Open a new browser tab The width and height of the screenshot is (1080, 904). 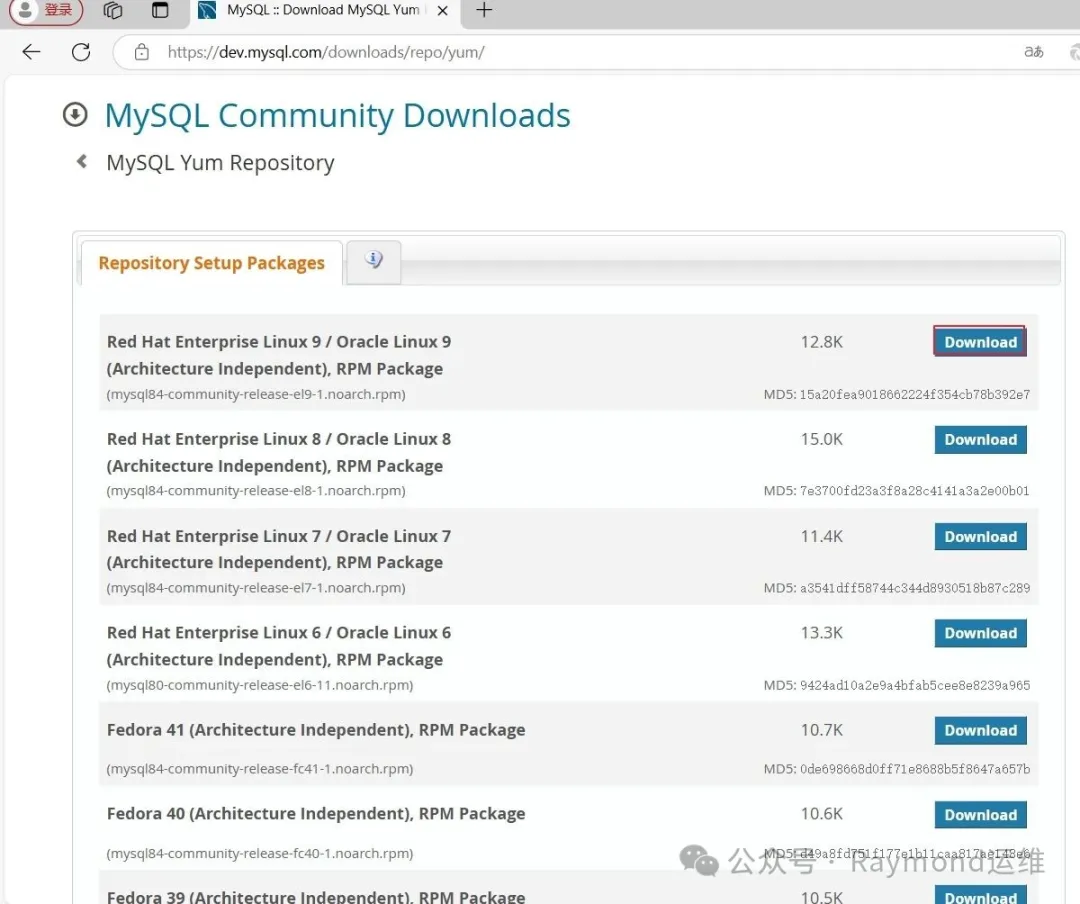484,10
